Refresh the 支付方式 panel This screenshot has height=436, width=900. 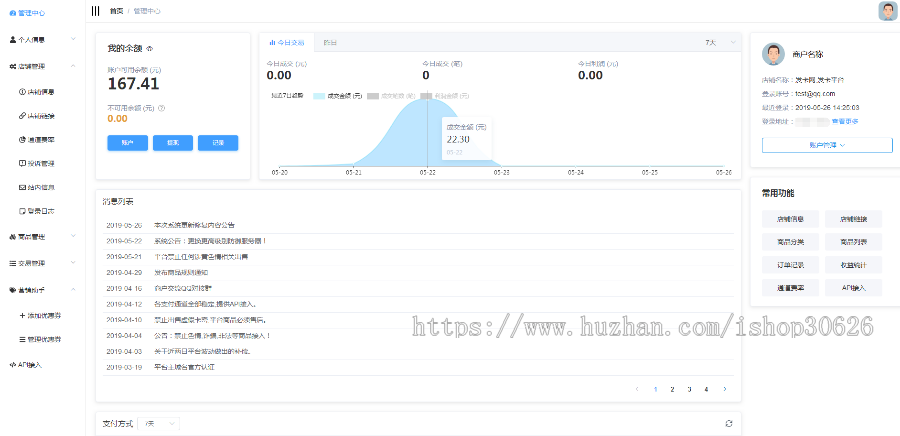[x=728, y=423]
